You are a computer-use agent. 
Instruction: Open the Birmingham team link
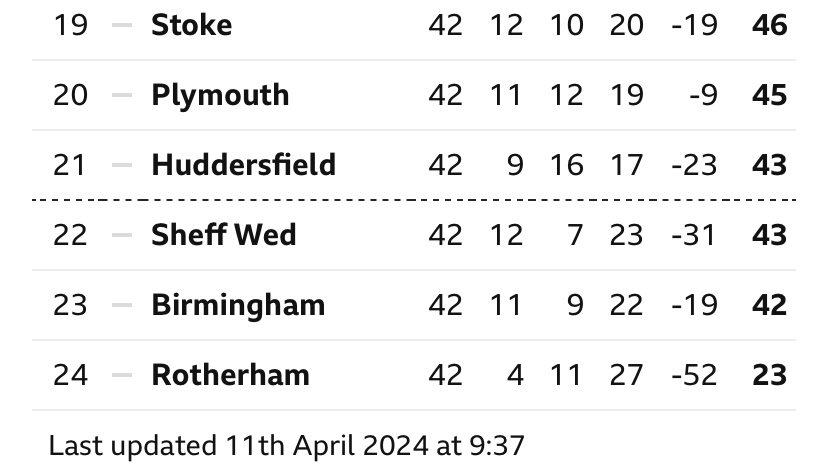(x=238, y=304)
